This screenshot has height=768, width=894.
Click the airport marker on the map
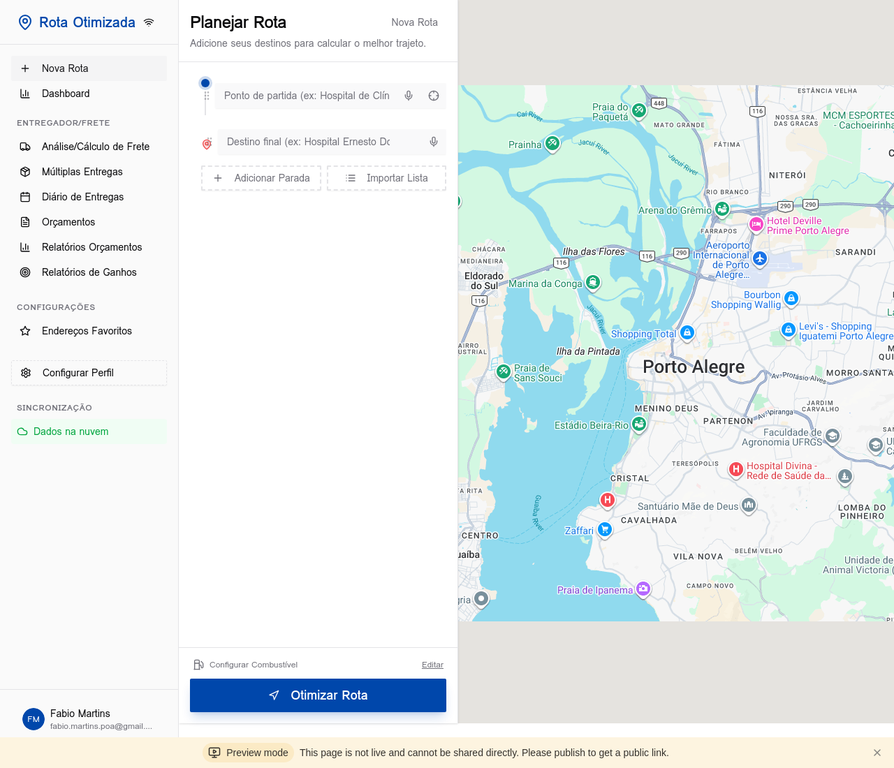760,259
